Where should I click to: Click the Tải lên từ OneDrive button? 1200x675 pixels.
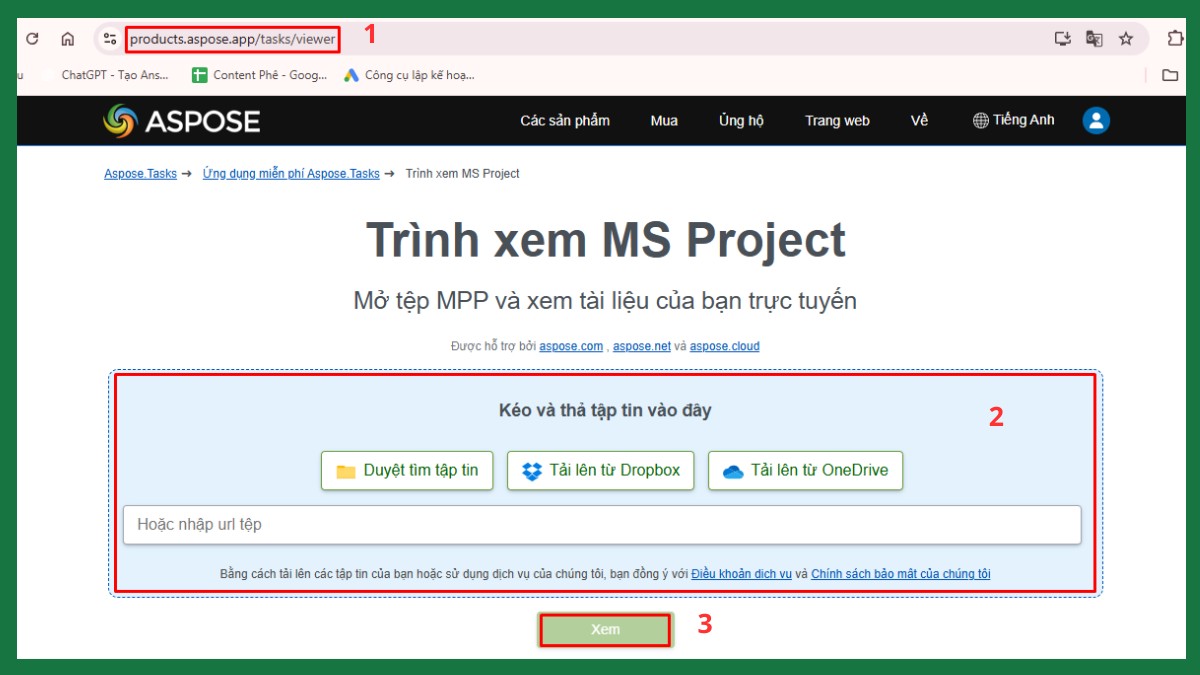pyautogui.click(x=805, y=471)
